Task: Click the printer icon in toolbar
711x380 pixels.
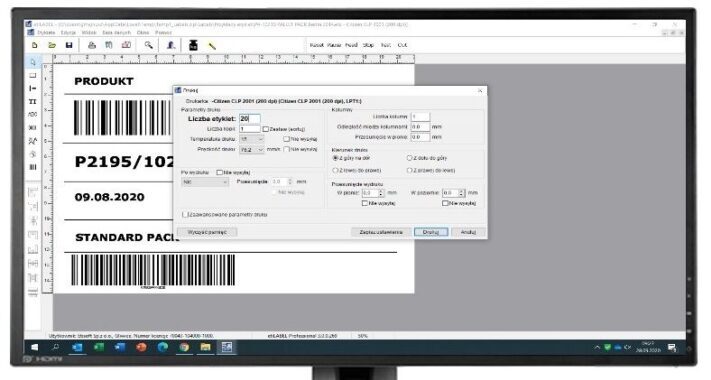Action: [92, 45]
